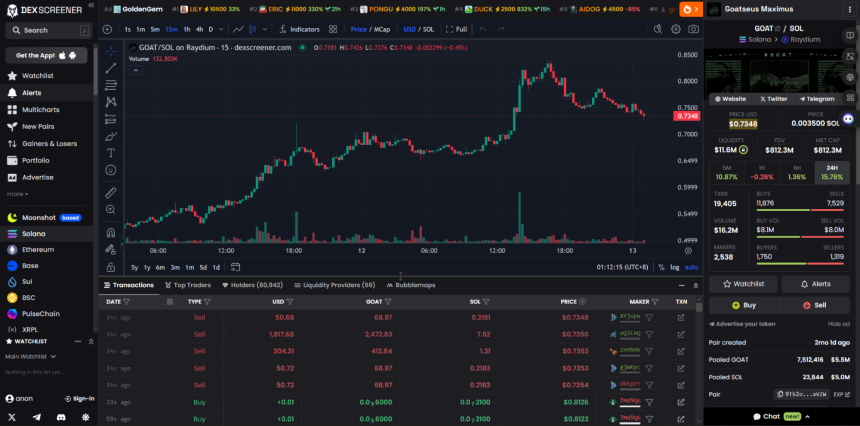Select the text annotation tool

pos(111,152)
